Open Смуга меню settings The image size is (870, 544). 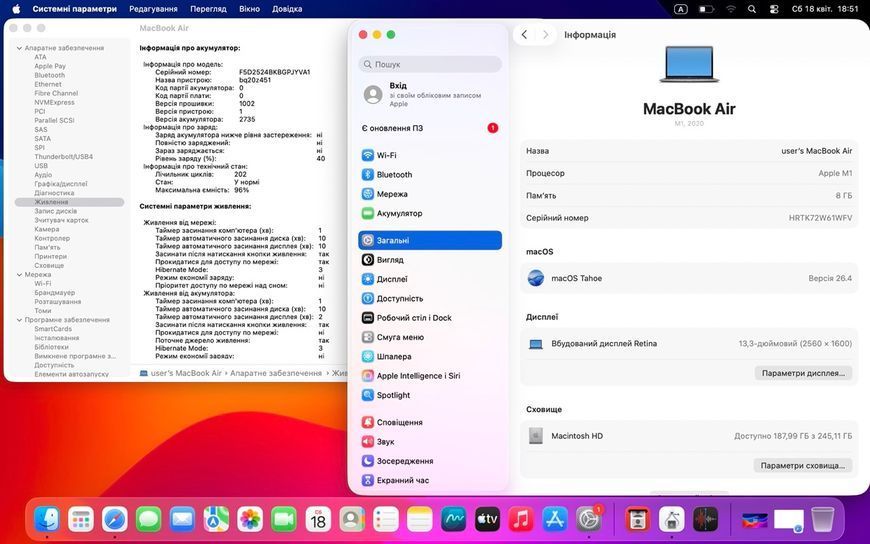click(x=429, y=337)
